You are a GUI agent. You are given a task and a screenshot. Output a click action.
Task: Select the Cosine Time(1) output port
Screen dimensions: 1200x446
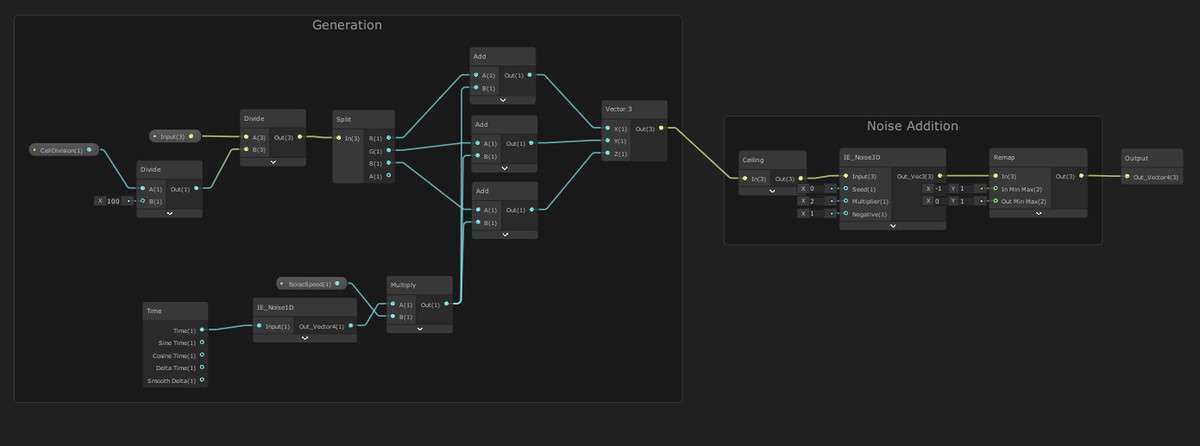201,355
